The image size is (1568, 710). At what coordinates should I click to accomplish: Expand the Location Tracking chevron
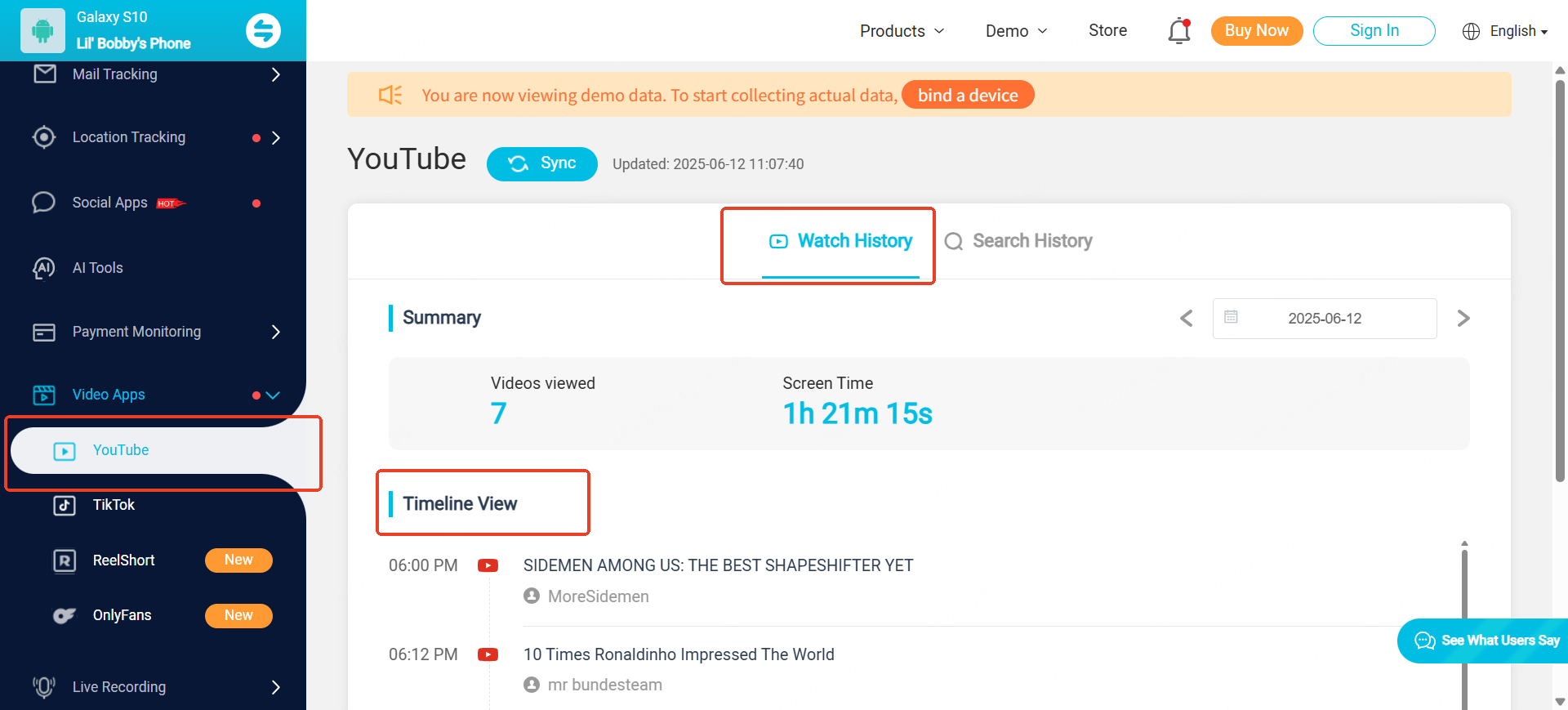[x=276, y=137]
